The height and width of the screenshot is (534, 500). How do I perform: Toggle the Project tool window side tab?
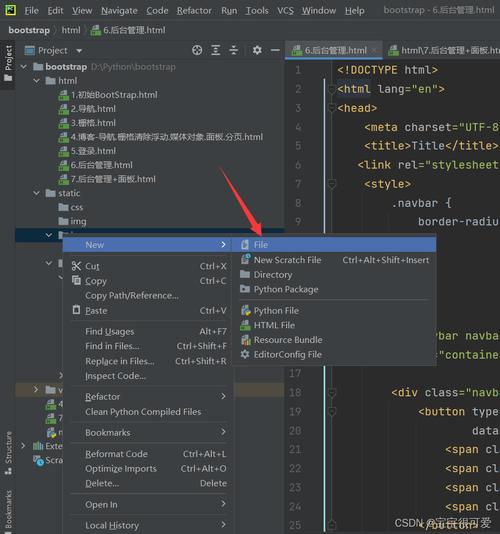click(8, 64)
